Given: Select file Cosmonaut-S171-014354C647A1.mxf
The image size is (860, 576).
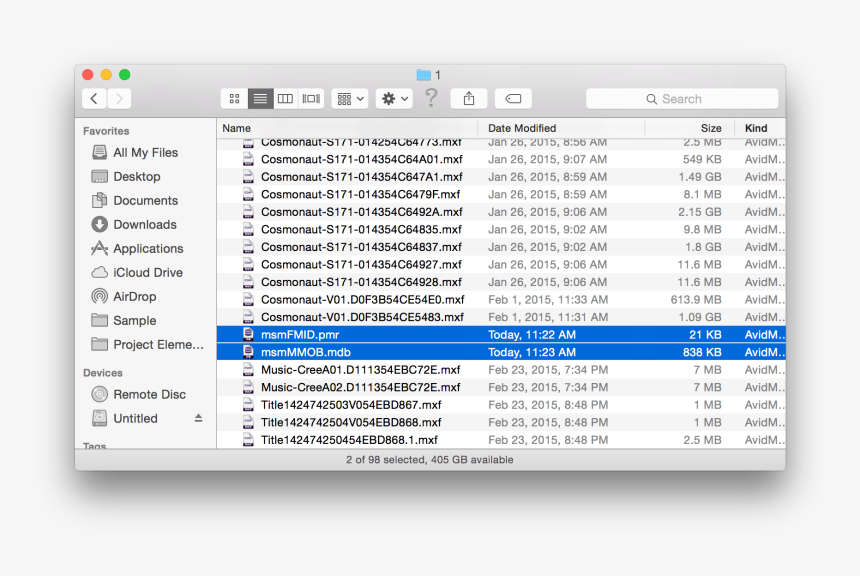Looking at the screenshot, I should (x=501, y=177).
